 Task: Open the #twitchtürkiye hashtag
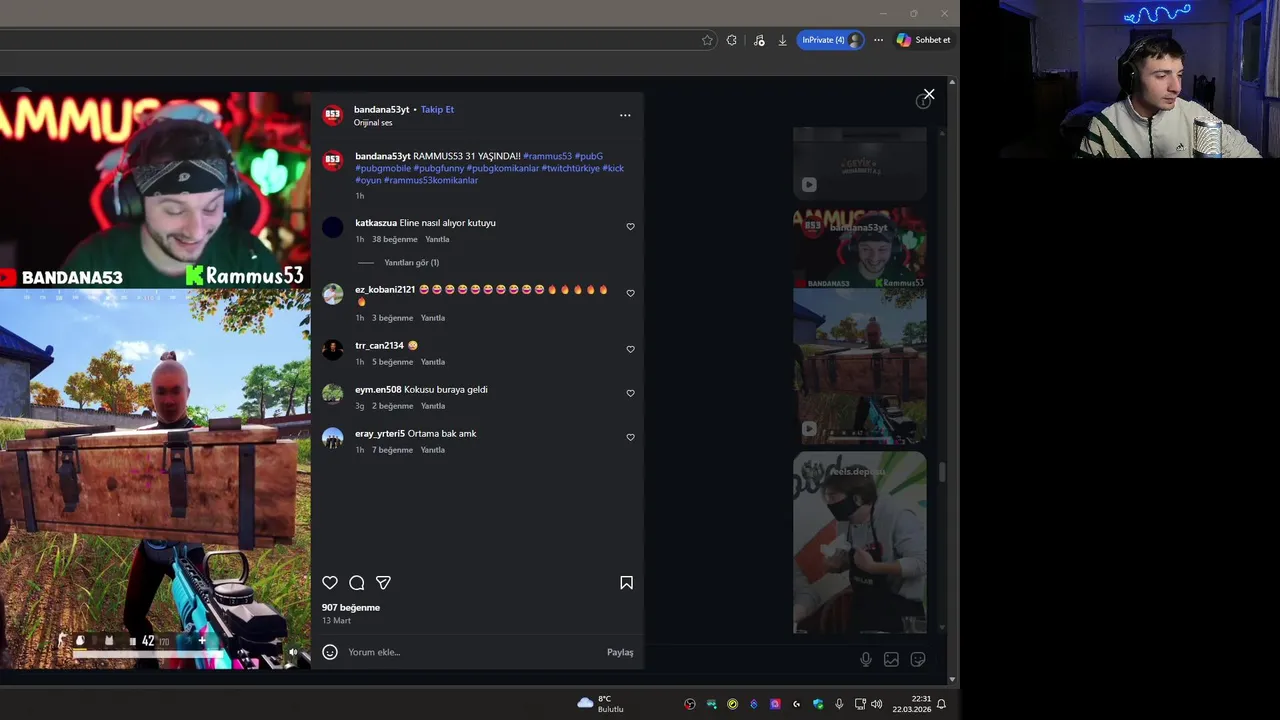coord(570,168)
